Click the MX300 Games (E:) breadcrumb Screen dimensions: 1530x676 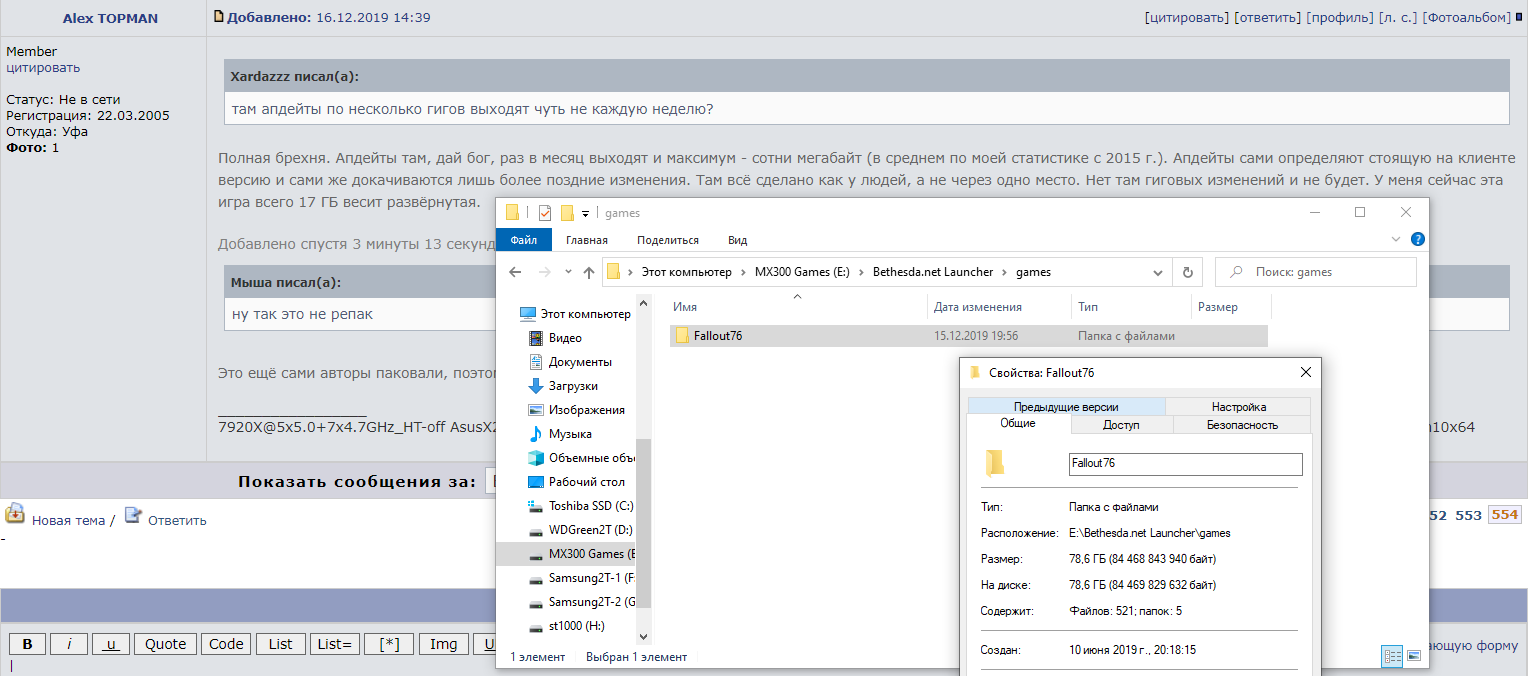802,272
